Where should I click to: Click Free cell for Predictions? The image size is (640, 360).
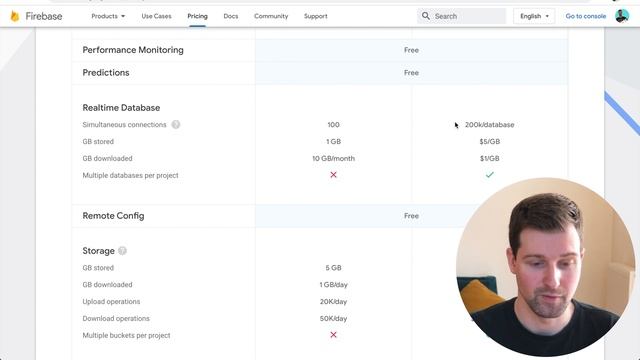(x=411, y=73)
